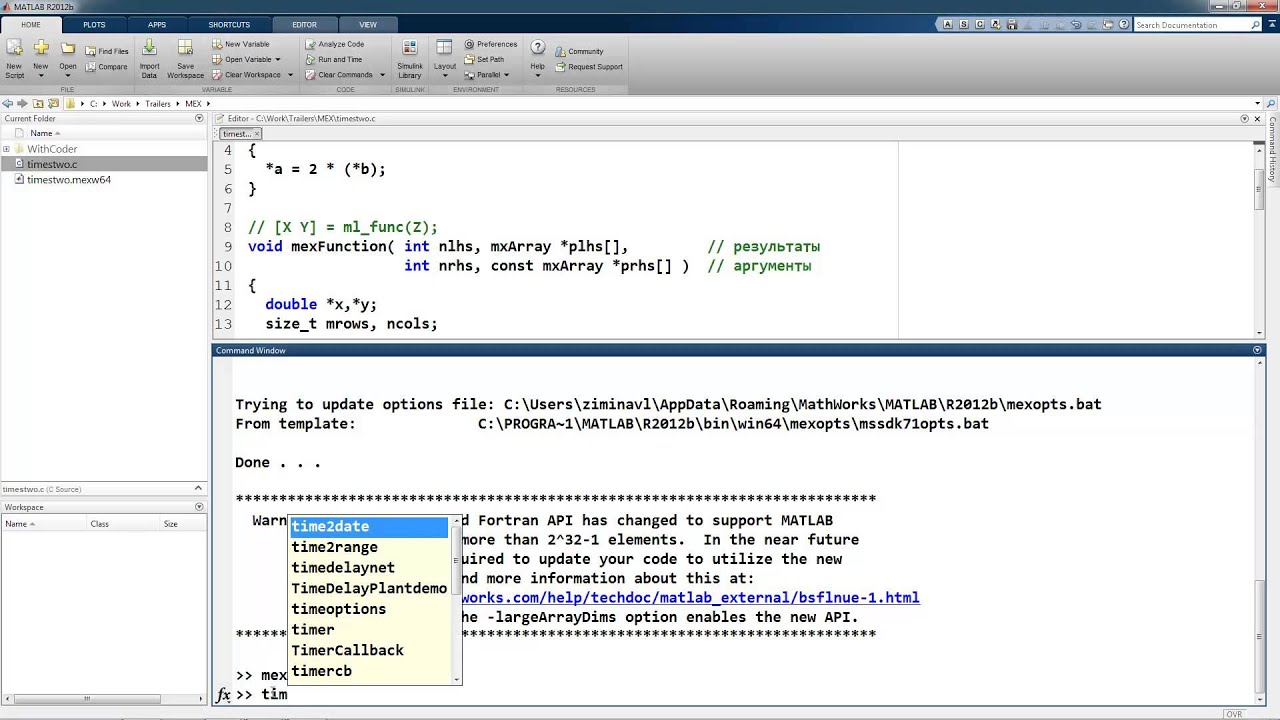Choose timedelaynet from suggestions
Screen dimensions: 1280x720
369,568
